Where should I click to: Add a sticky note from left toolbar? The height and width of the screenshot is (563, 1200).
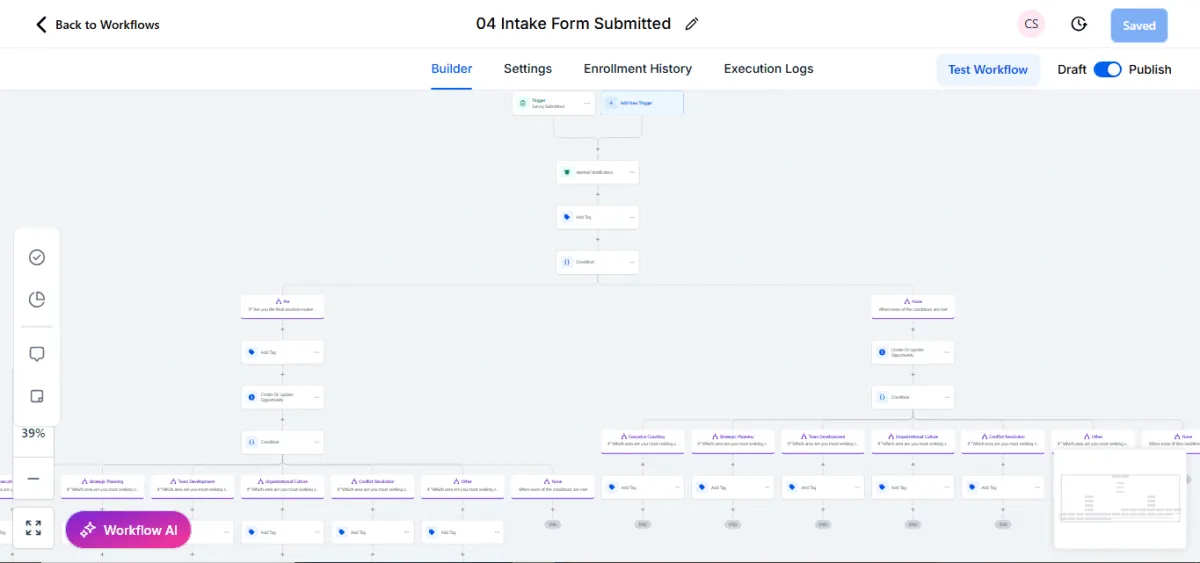[x=37, y=396]
